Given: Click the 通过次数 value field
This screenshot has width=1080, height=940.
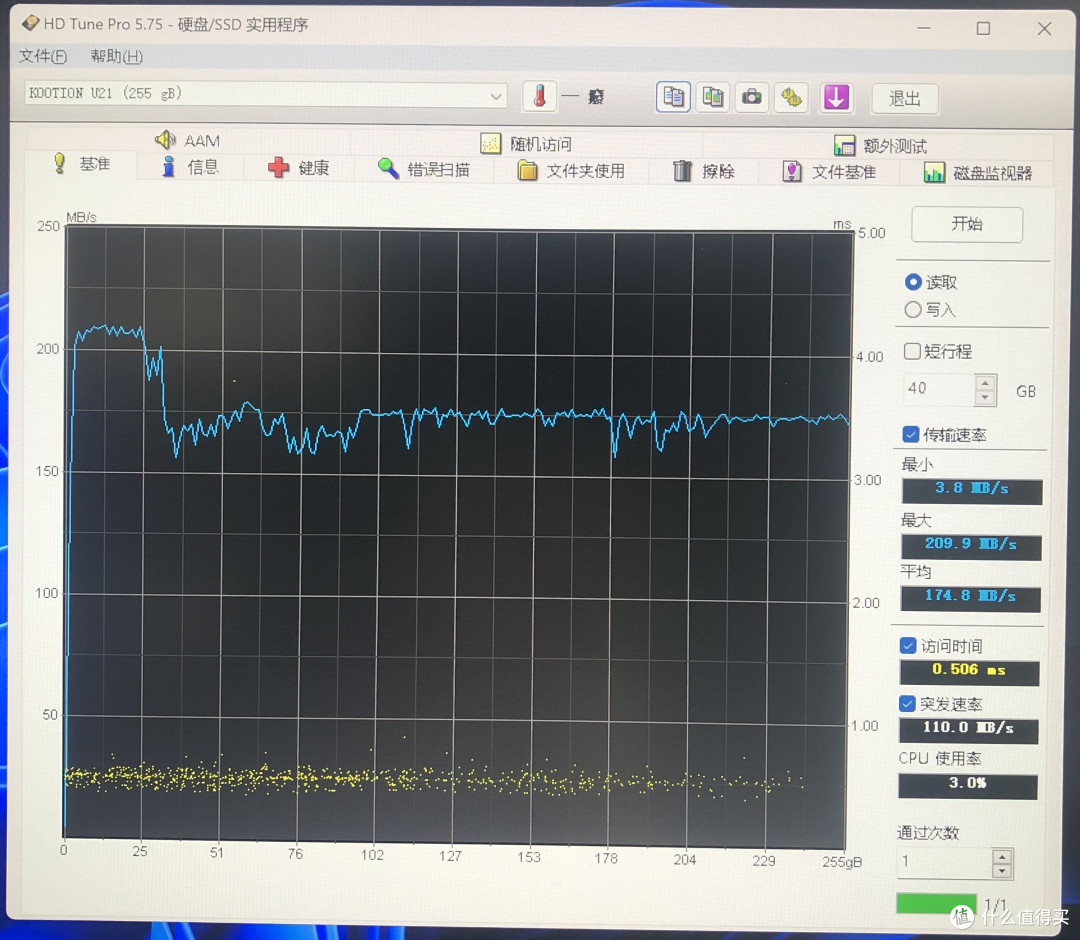Looking at the screenshot, I should click(x=944, y=864).
